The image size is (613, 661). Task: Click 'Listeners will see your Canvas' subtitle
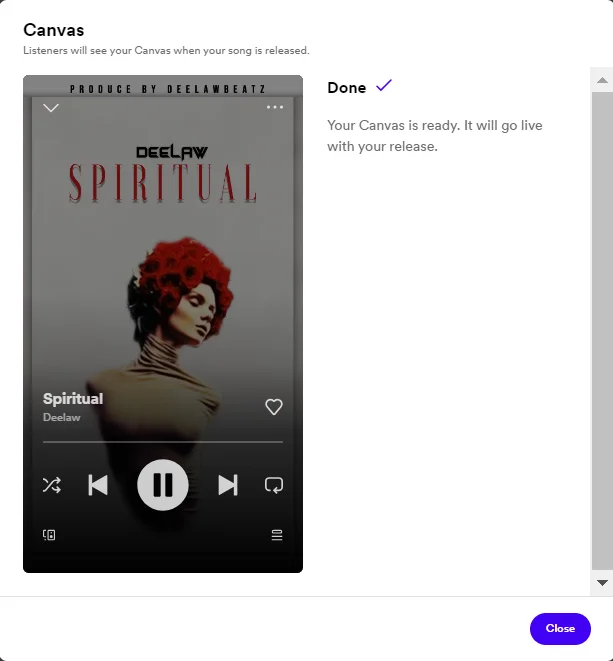[x=166, y=51]
